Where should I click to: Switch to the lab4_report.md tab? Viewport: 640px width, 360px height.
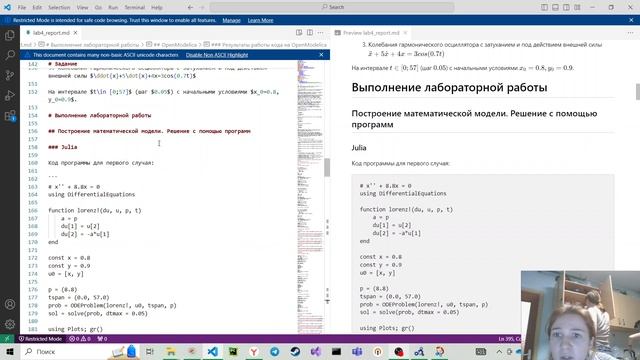[x=51, y=33]
